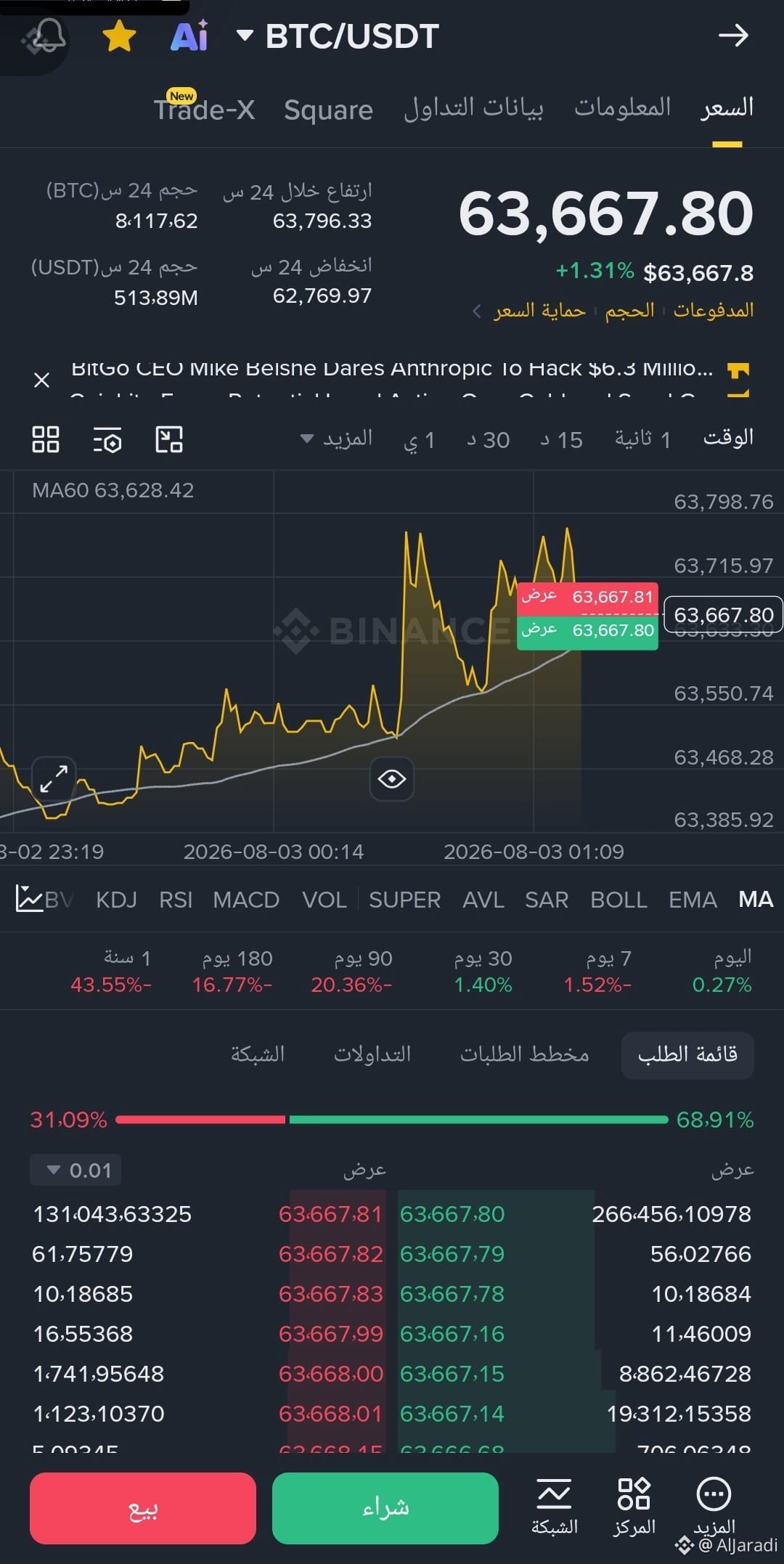Toggle the SAR indicator
The height and width of the screenshot is (1564, 784).
coord(547,900)
